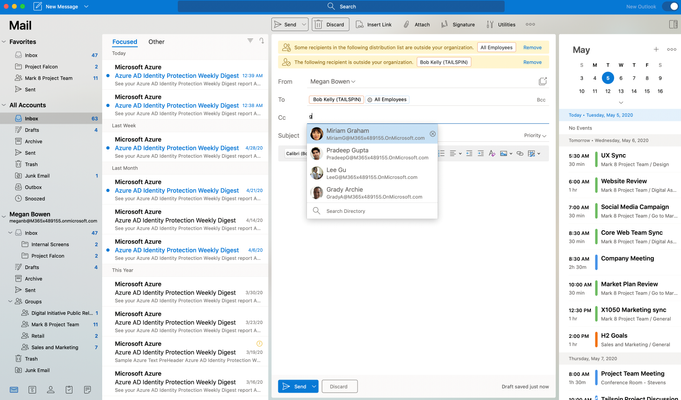This screenshot has height=400, width=681.
Task: Open the People contacts view icon
Action: click(x=50, y=390)
